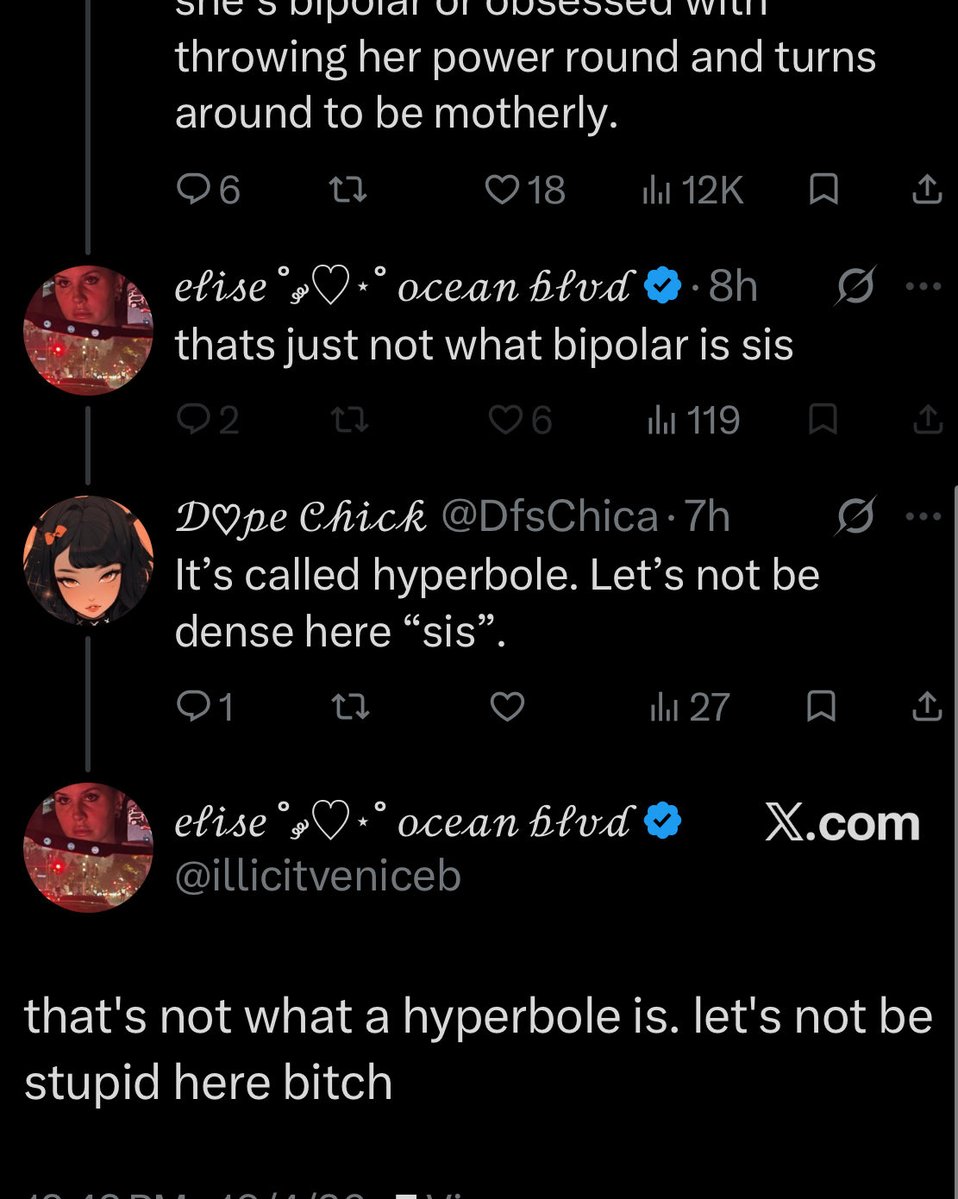Image resolution: width=958 pixels, height=1199 pixels.
Task: Like the tweet showing 18 likes
Action: point(525,190)
